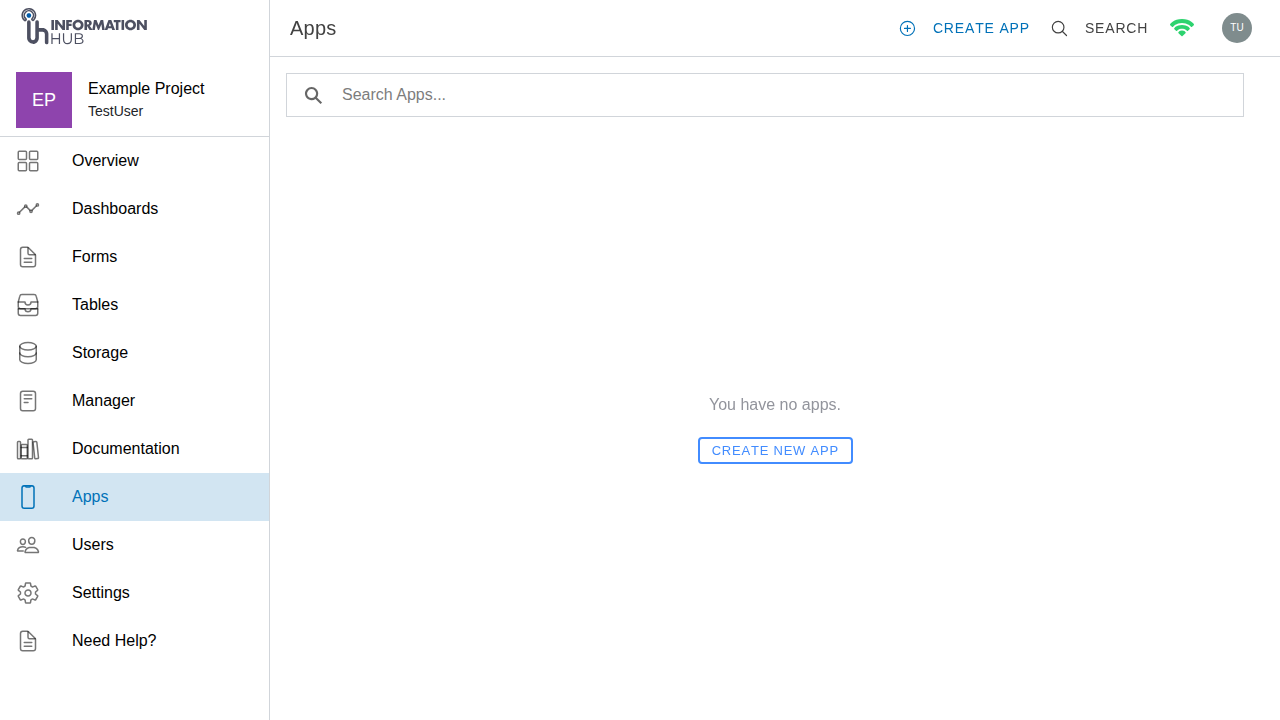
Task: Select the highlighted Apps menu entry
Action: click(135, 497)
